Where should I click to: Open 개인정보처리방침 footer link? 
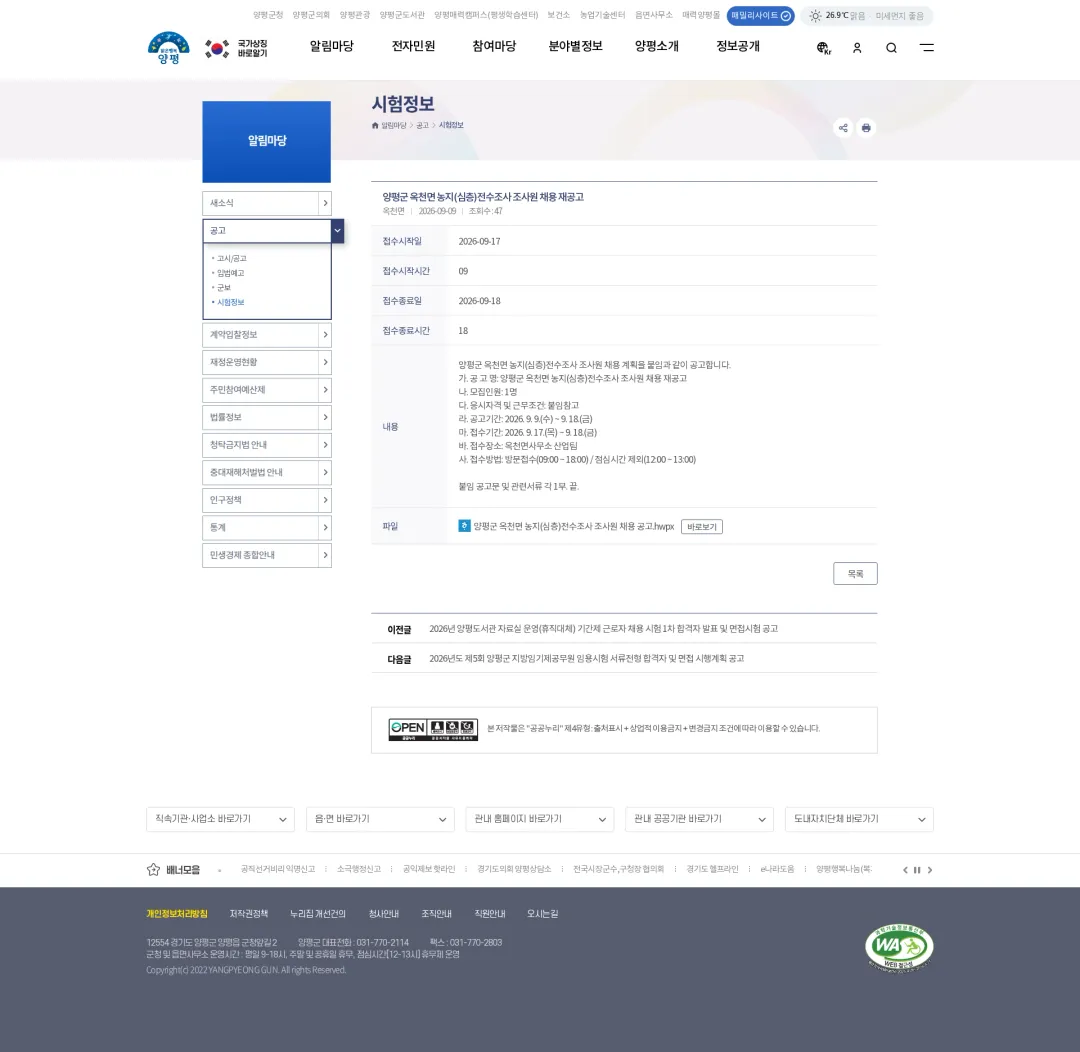click(176, 914)
